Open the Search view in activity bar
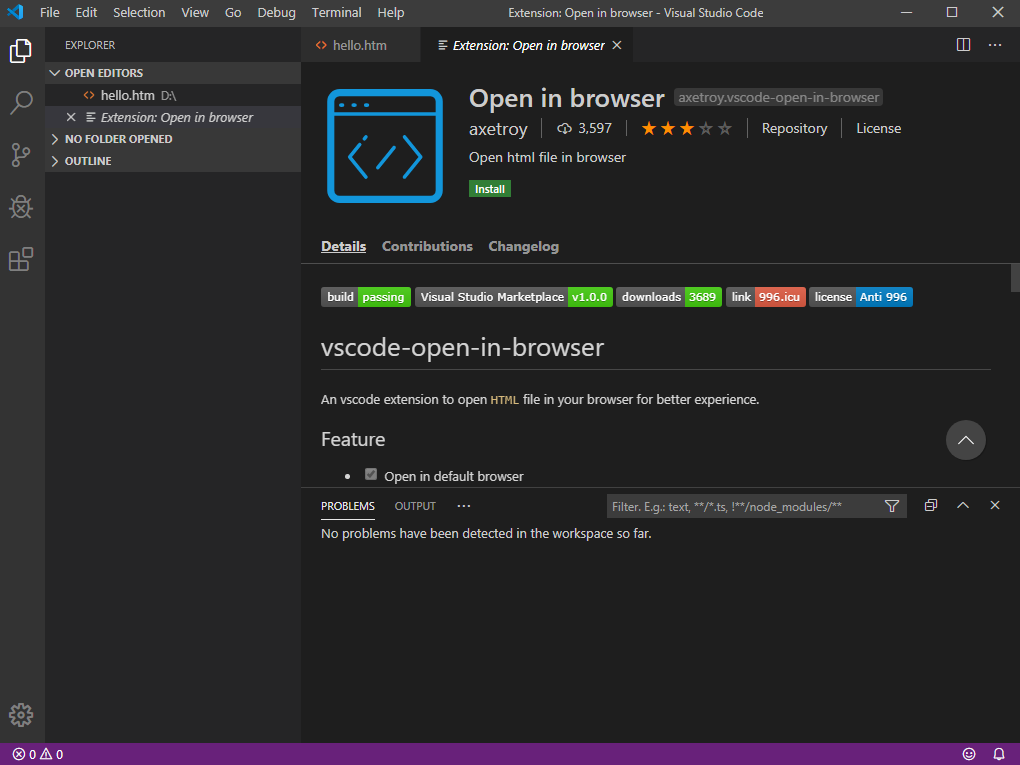The width and height of the screenshot is (1020, 765). click(21, 102)
